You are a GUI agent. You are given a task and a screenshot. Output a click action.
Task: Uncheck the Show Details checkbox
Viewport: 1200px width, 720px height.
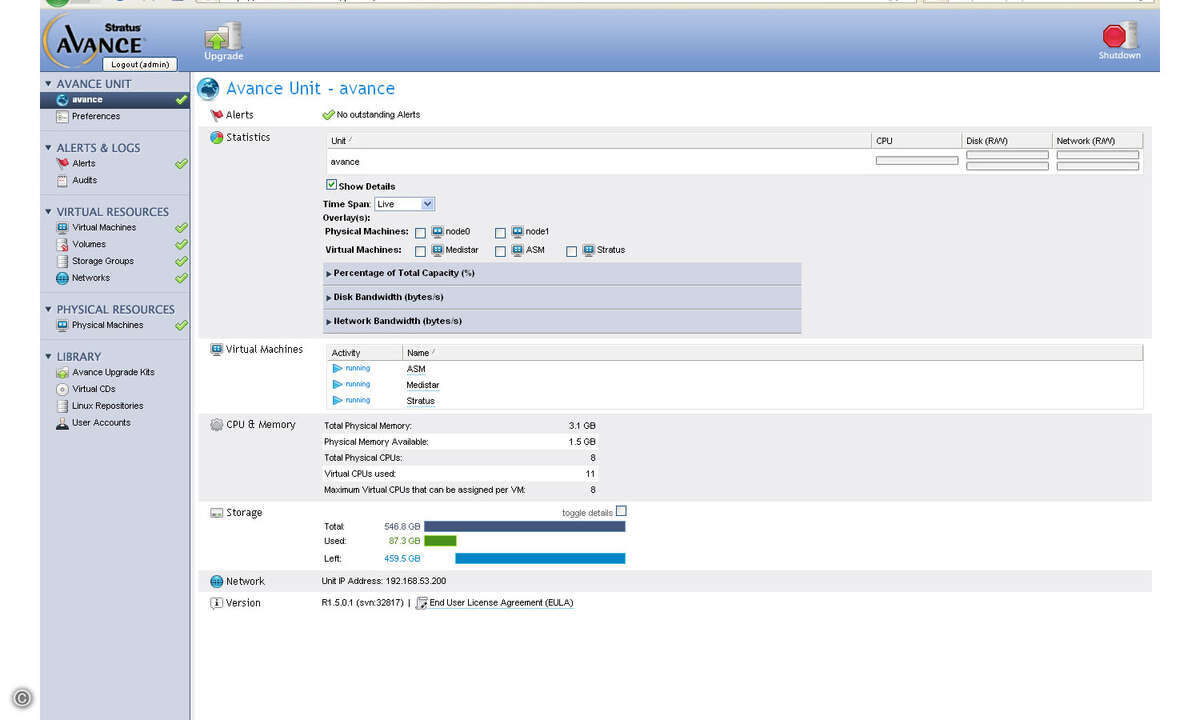332,185
